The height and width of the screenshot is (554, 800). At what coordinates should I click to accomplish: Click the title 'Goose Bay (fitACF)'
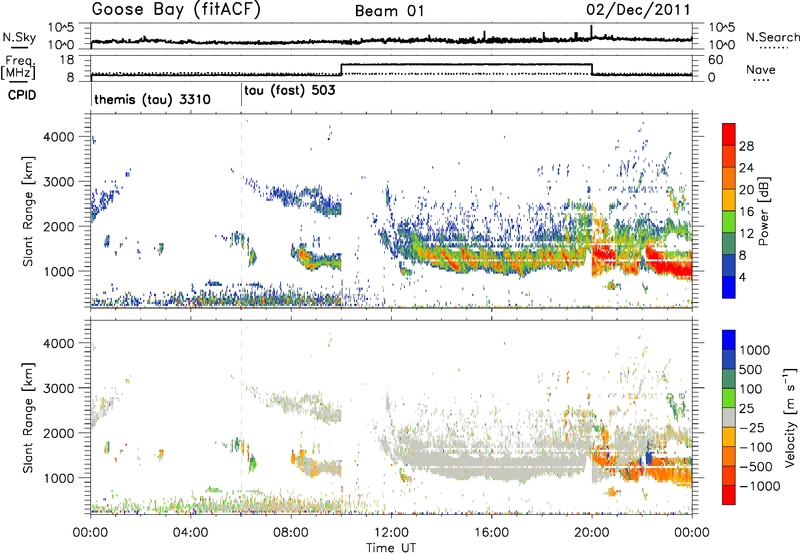pos(176,10)
